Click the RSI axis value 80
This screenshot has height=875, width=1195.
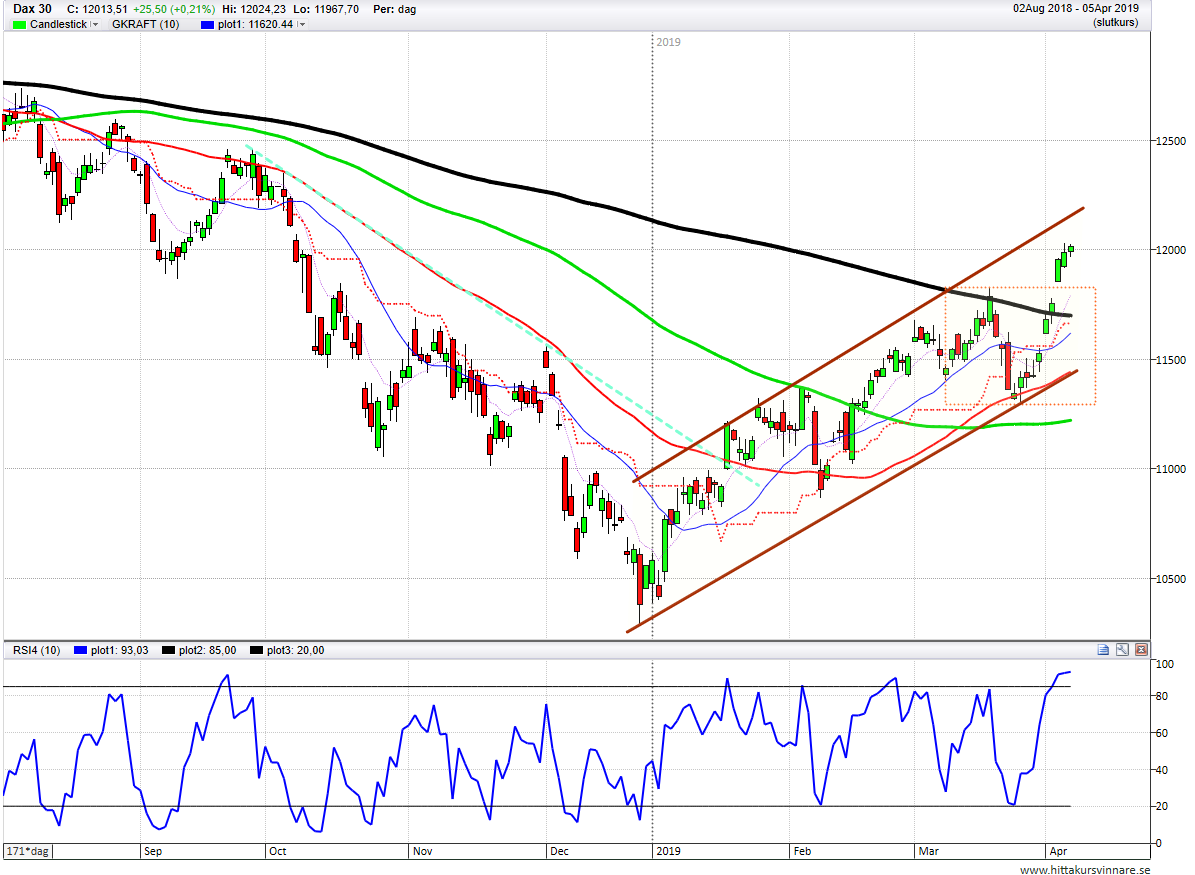coord(1161,696)
